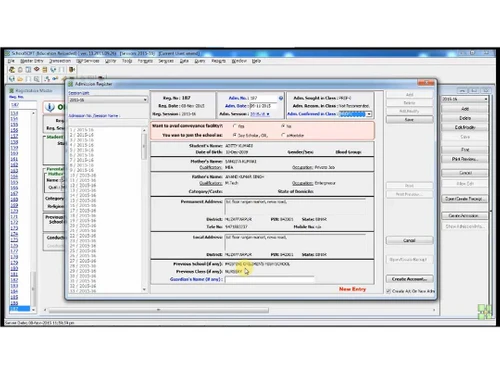Focus the Adm. No. input field

pos(263,98)
